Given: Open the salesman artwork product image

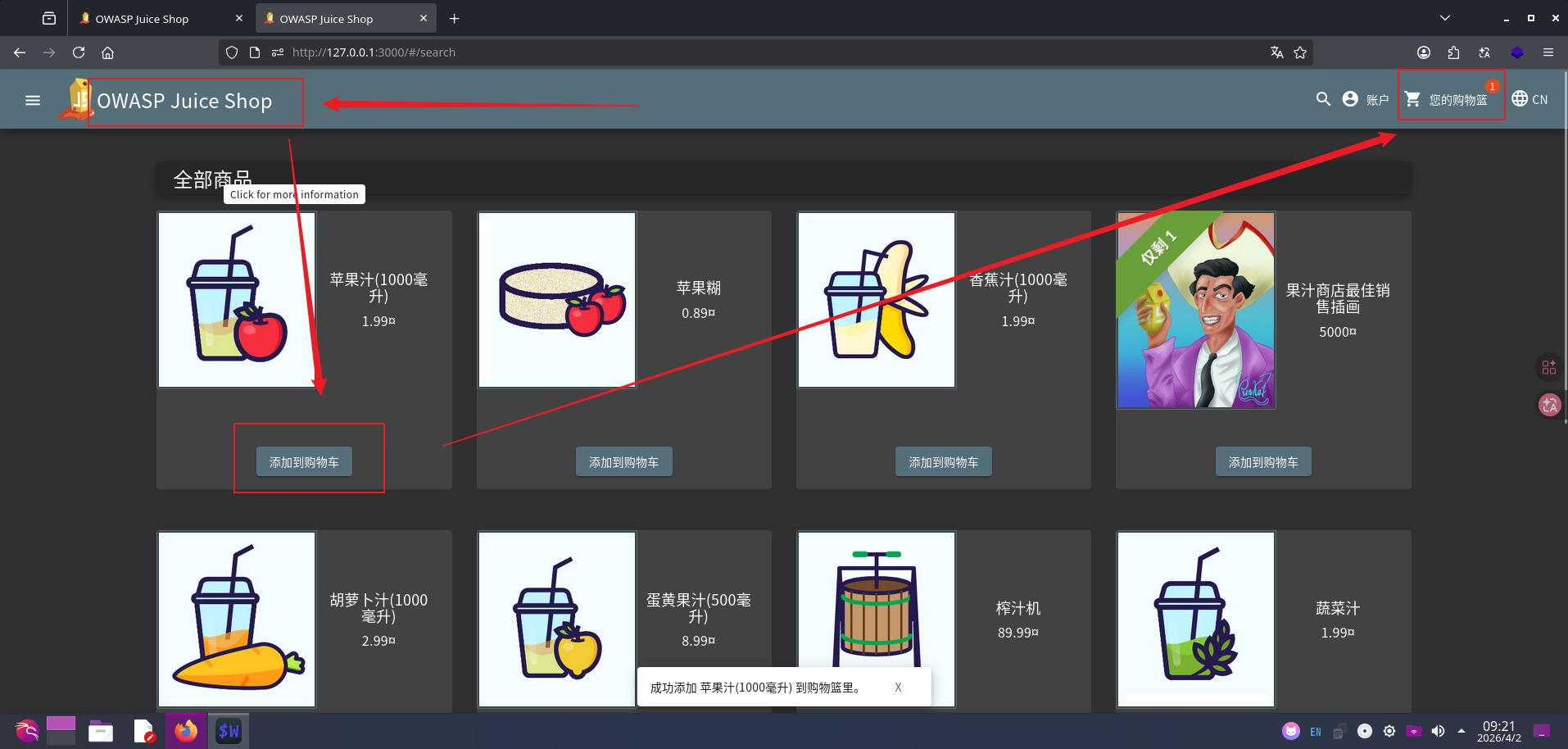Looking at the screenshot, I should (1196, 310).
